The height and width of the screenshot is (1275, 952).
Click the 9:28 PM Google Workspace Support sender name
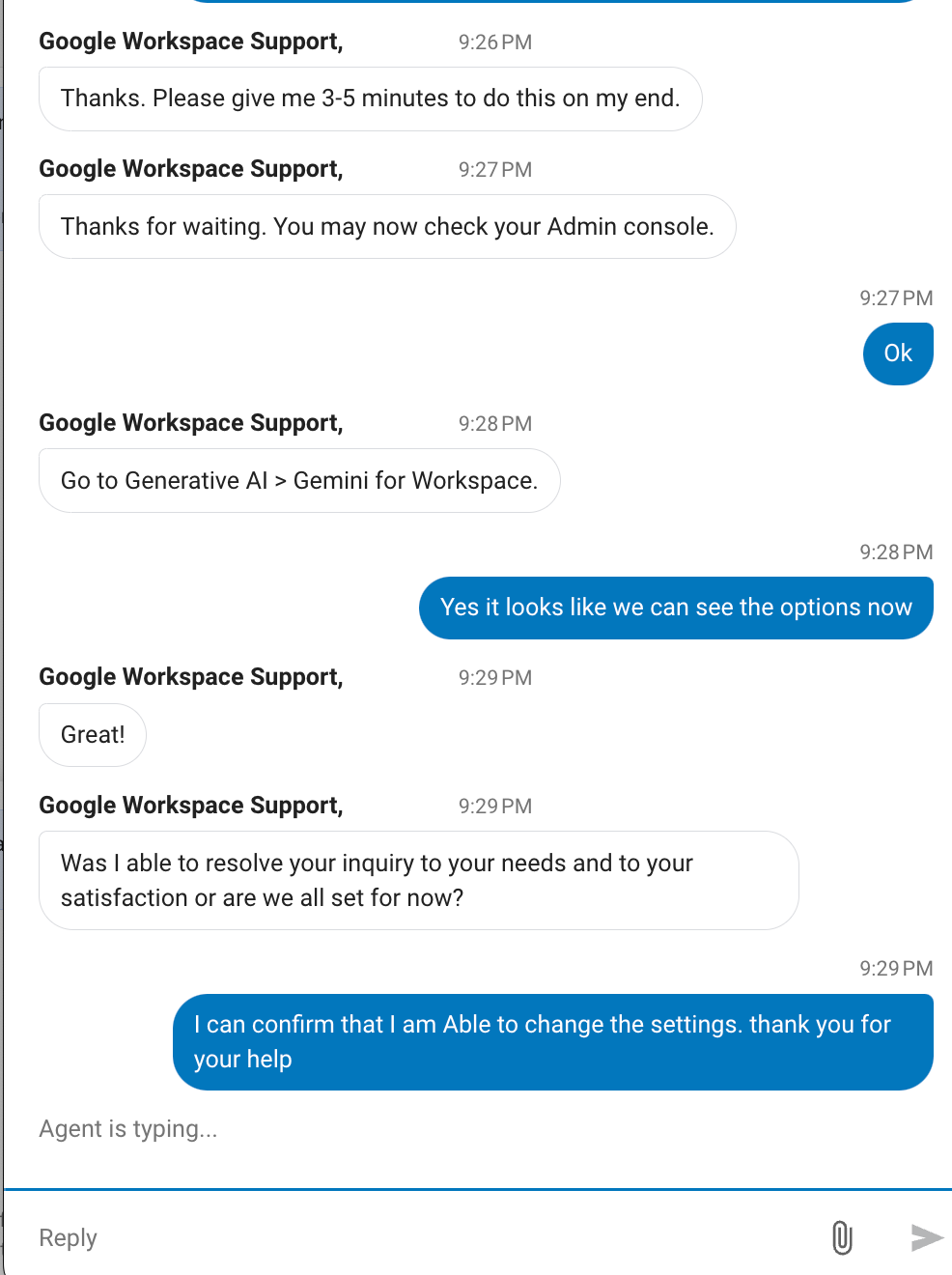coord(191,423)
